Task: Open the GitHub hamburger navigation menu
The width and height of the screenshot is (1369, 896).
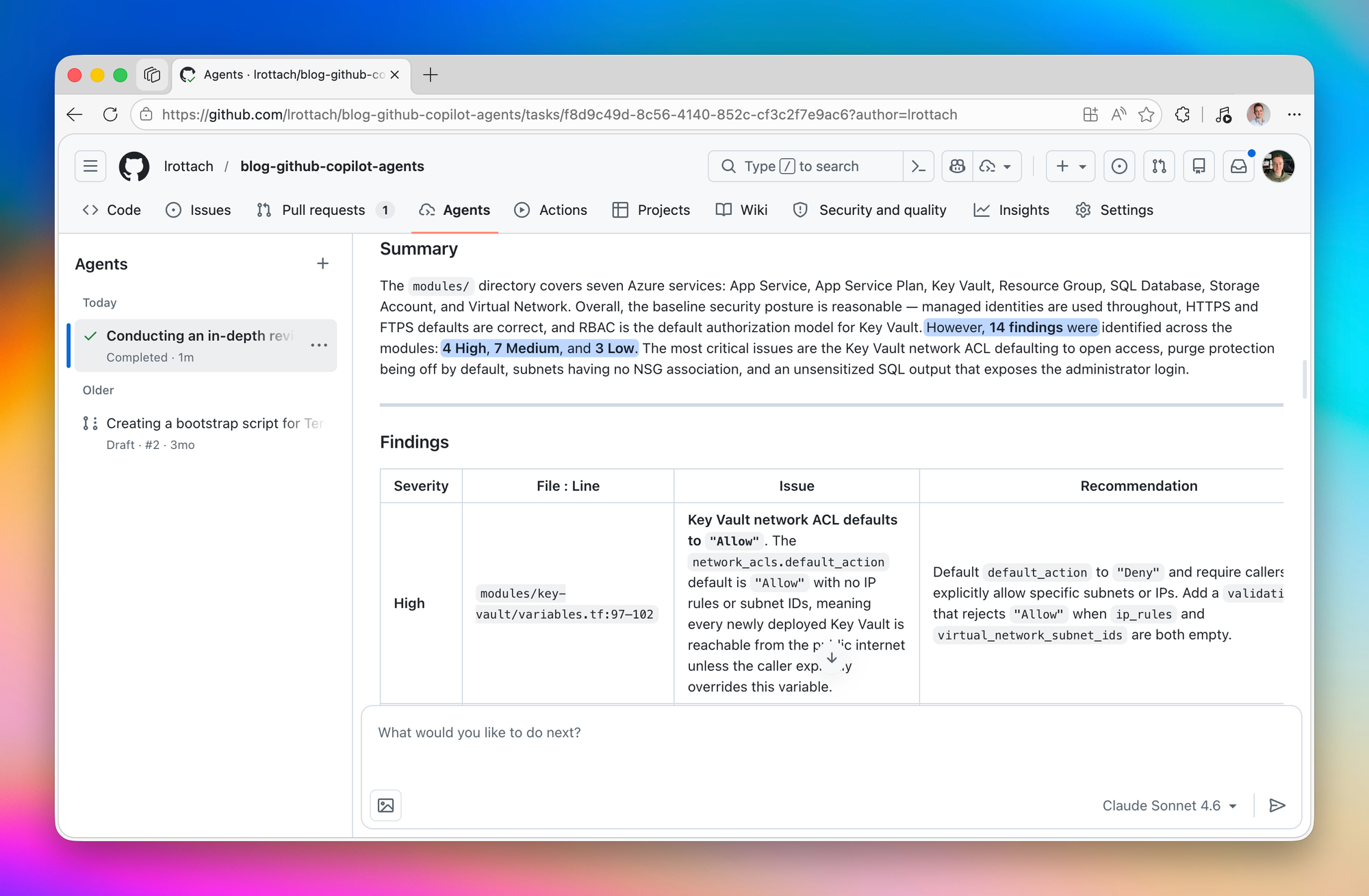Action: coord(90,166)
